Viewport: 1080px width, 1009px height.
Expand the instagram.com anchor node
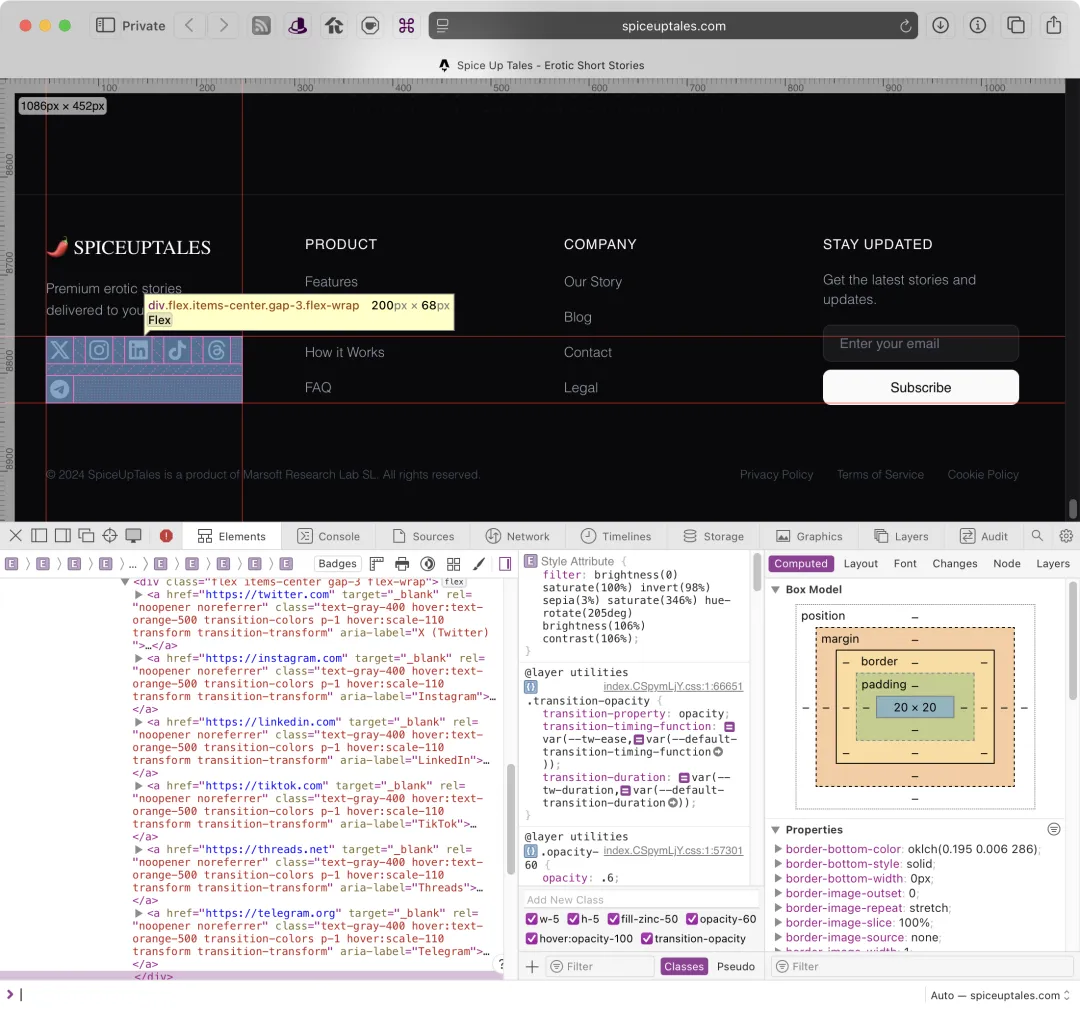(138, 658)
